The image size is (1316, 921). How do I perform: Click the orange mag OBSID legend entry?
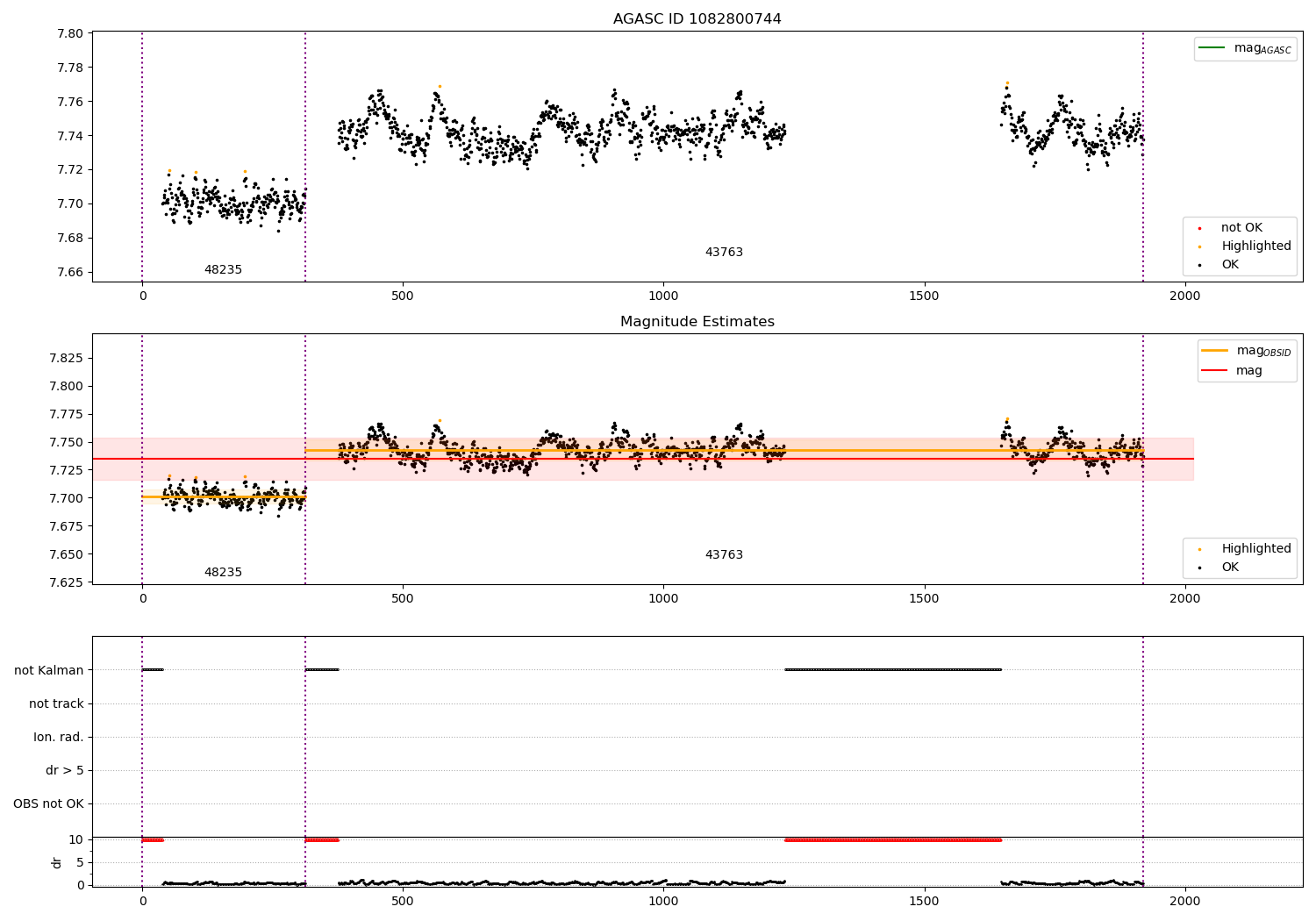click(x=1247, y=351)
